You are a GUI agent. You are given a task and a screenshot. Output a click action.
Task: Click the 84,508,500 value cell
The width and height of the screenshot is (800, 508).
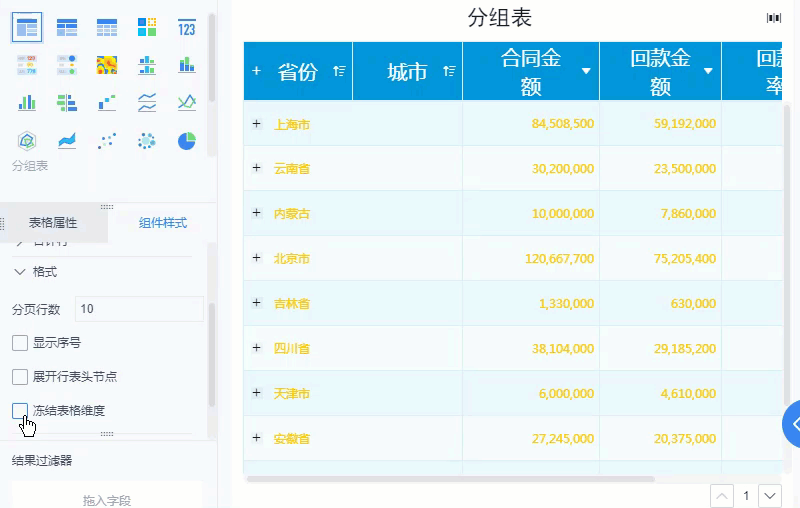pyautogui.click(x=563, y=124)
